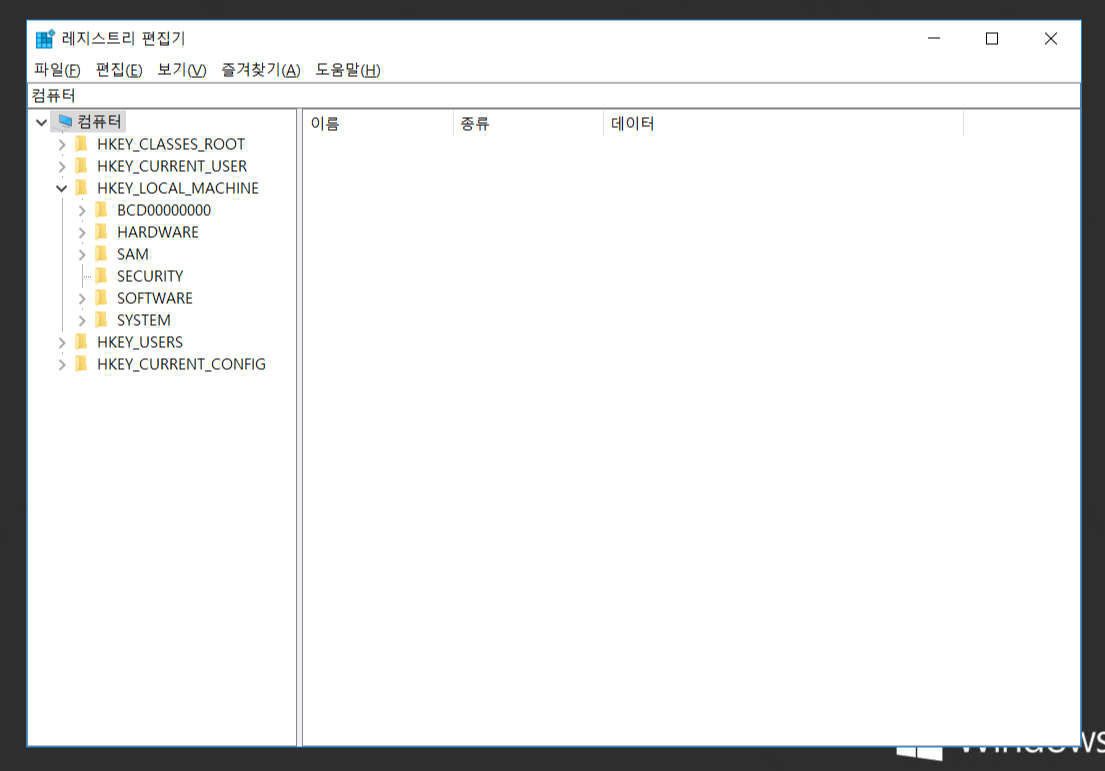Screen dimensions: 1105x771
Task: Maximize the Registry Editor window
Action: point(992,39)
